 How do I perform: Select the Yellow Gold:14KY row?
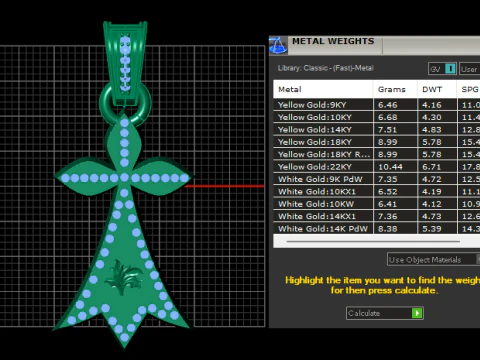[377, 129]
